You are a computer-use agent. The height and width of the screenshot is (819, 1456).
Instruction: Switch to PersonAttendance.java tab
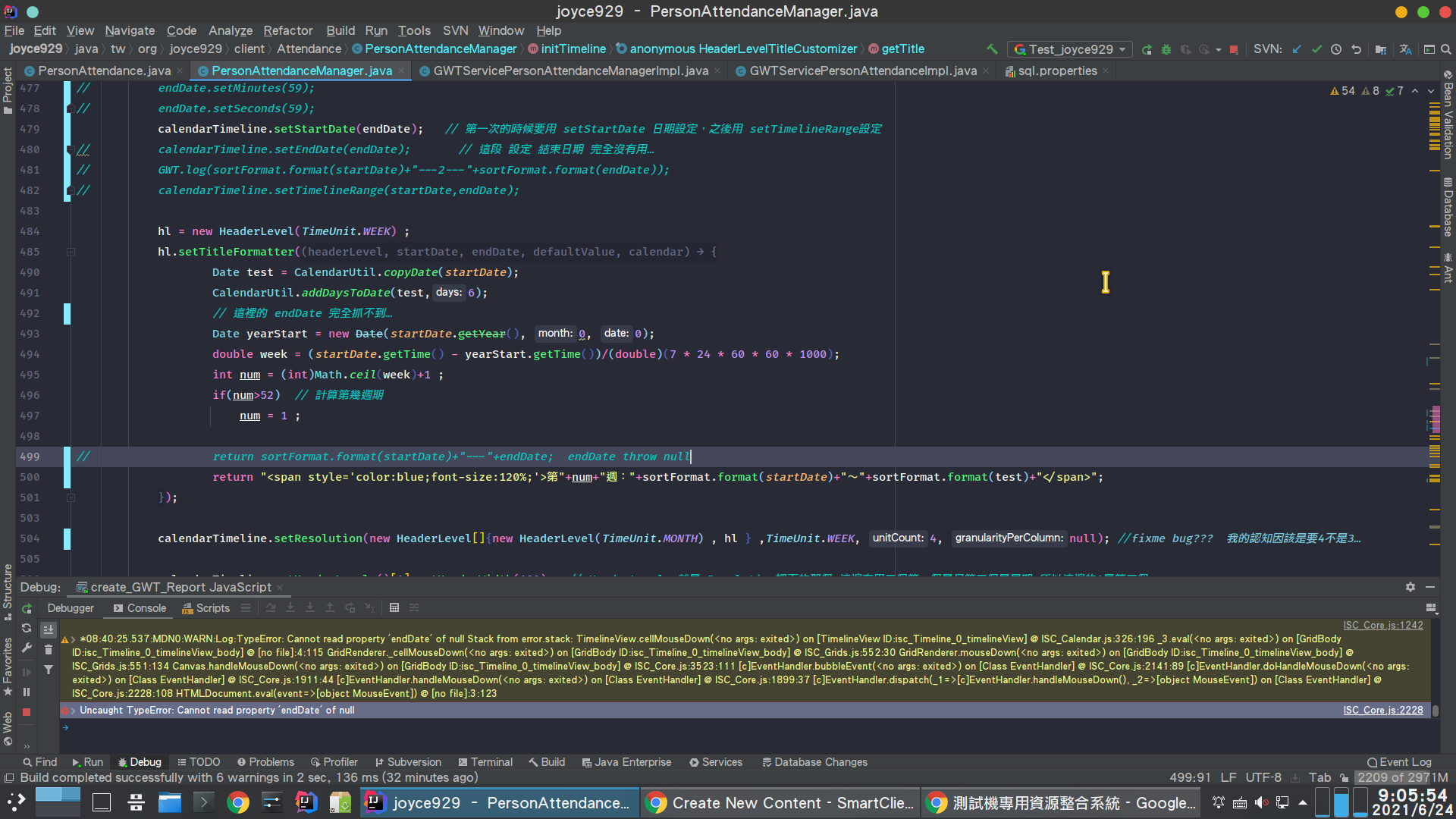(105, 71)
